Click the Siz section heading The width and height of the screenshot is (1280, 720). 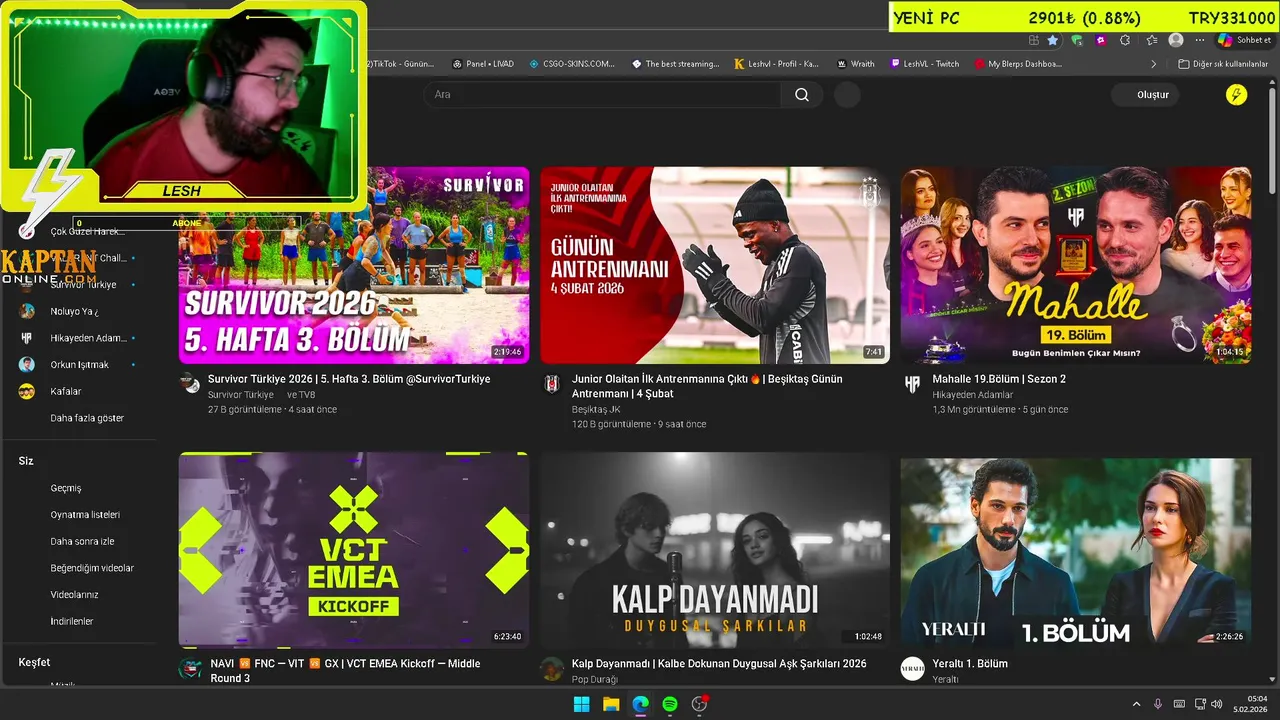[x=26, y=461]
